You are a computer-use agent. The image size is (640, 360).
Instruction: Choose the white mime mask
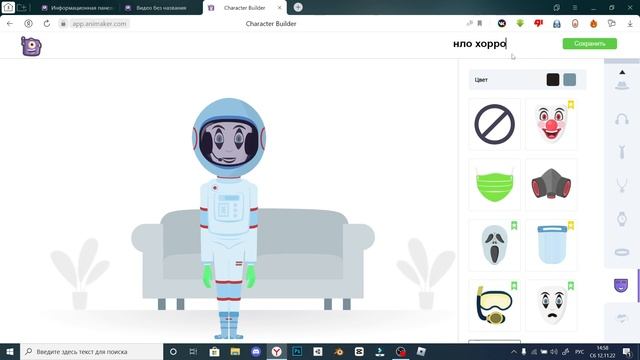point(551,306)
